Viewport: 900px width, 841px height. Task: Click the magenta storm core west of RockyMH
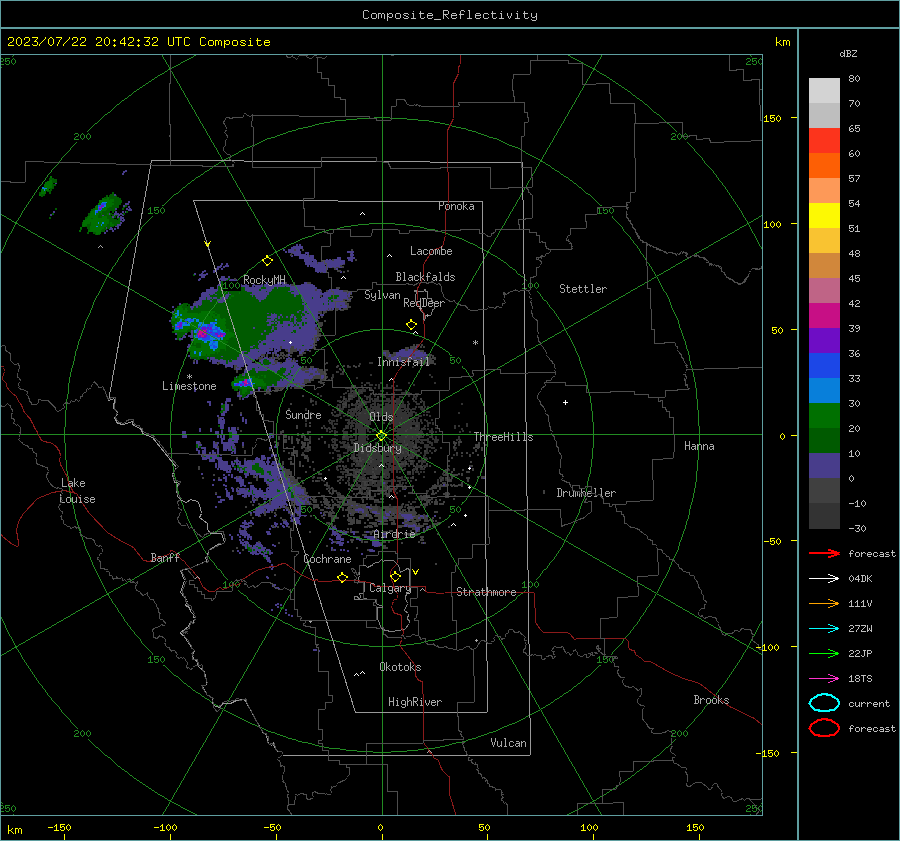pyautogui.click(x=202, y=333)
